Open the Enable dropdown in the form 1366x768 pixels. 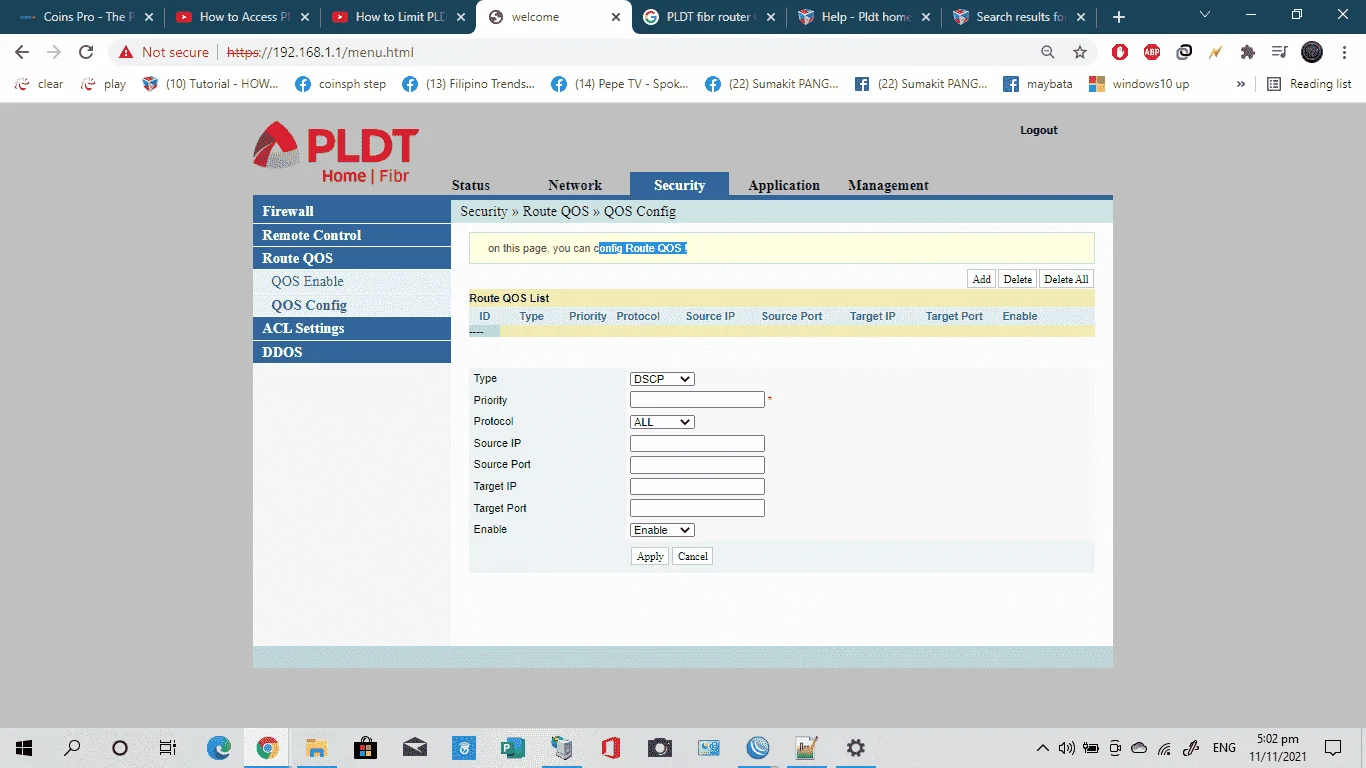pyautogui.click(x=662, y=530)
